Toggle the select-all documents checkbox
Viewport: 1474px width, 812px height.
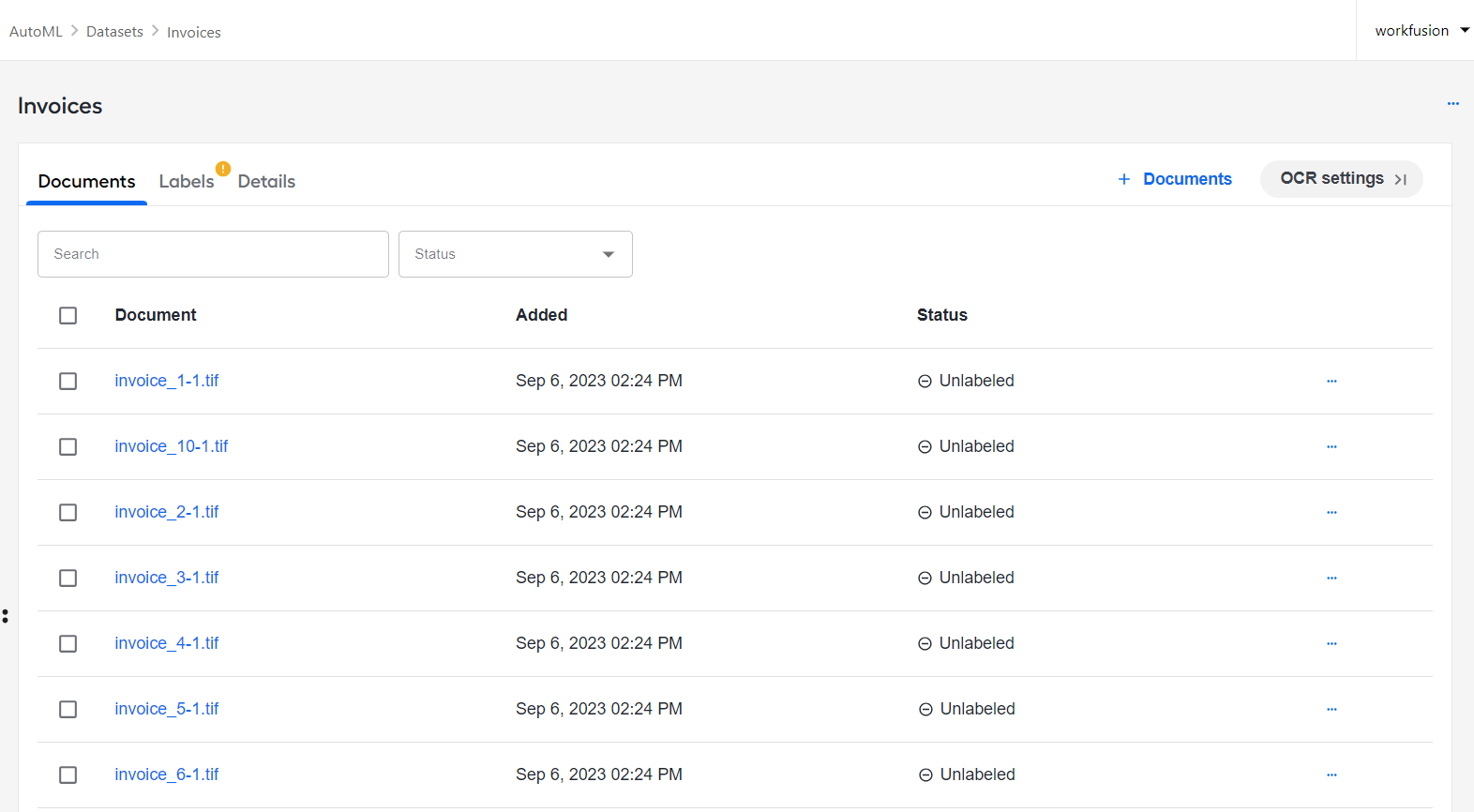[x=68, y=316]
